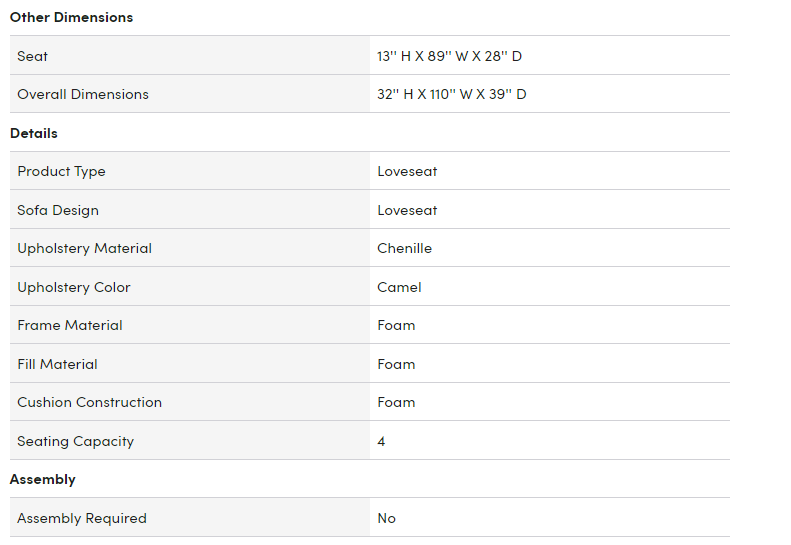Select the Cushion Construction label
The image size is (791, 545).
(x=89, y=402)
